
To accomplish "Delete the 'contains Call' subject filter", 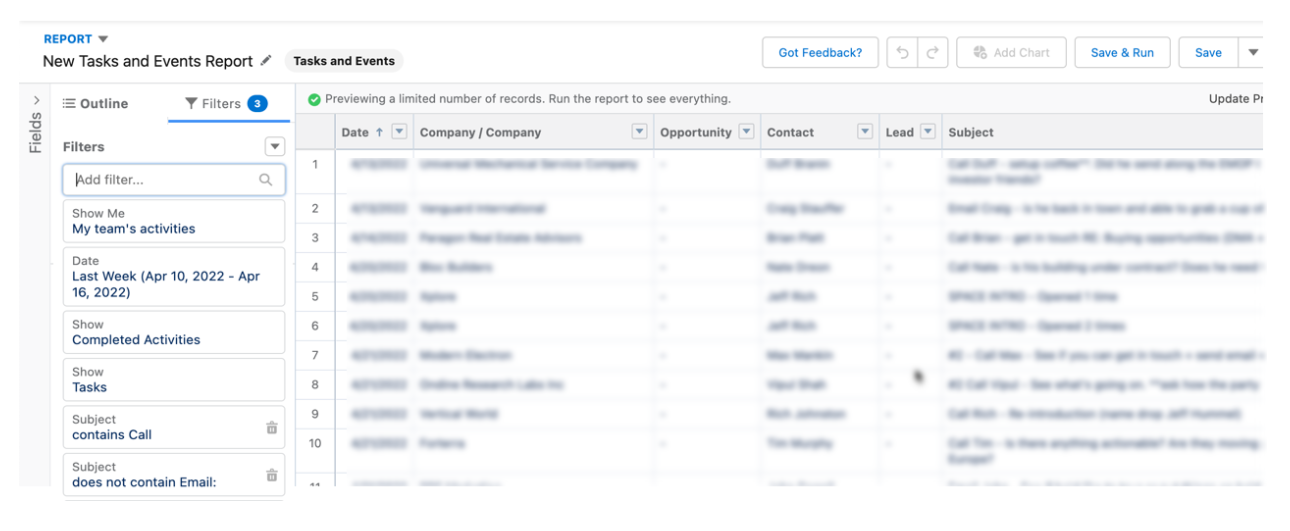I will 271,428.
